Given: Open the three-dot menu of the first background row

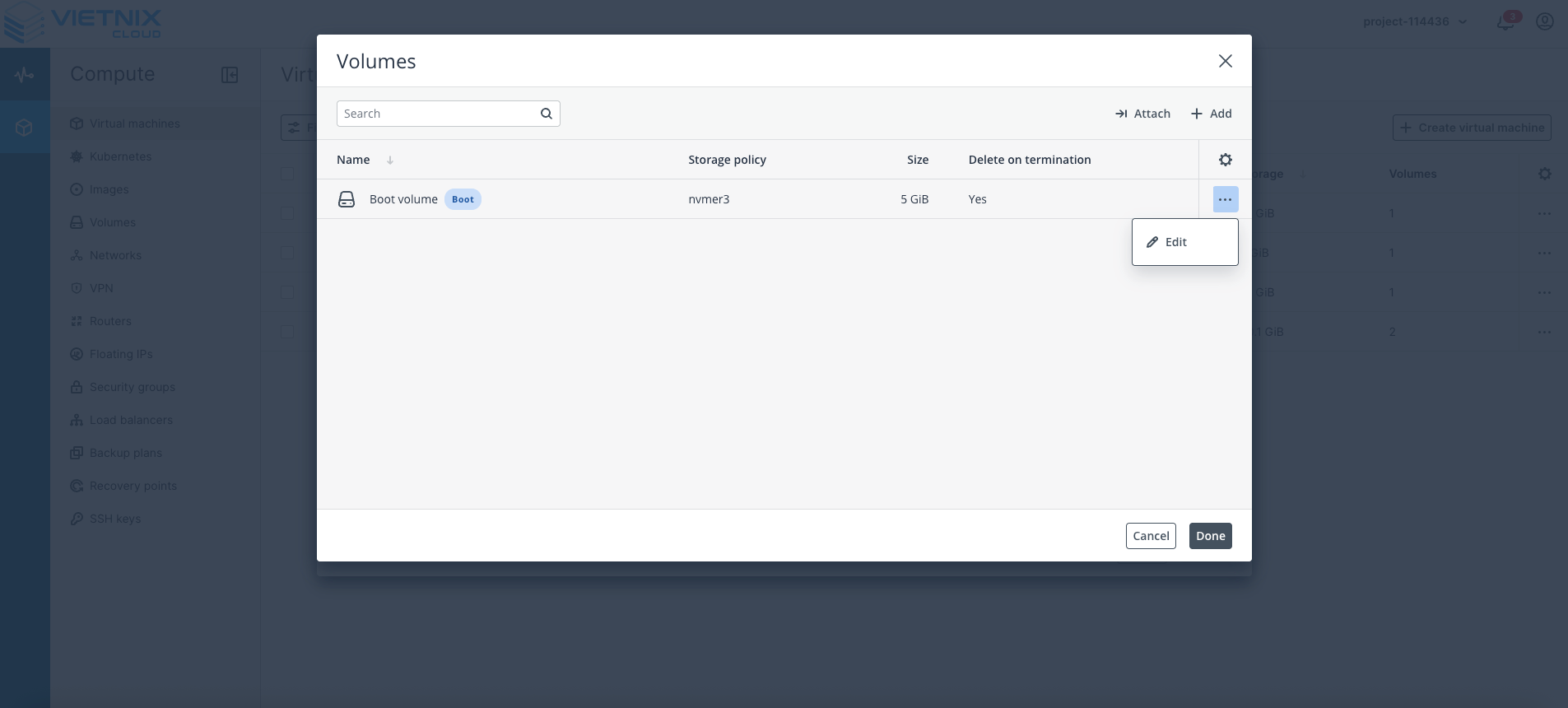Looking at the screenshot, I should (1544, 213).
